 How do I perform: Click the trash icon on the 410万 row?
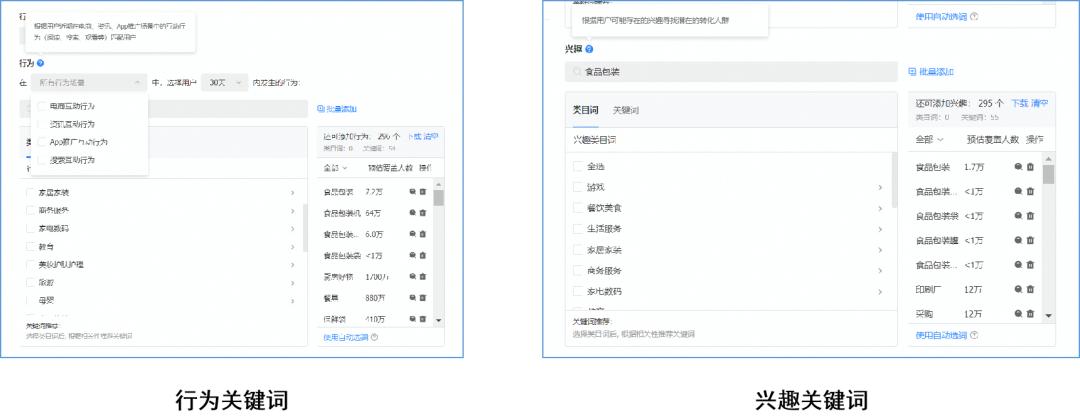(x=423, y=318)
